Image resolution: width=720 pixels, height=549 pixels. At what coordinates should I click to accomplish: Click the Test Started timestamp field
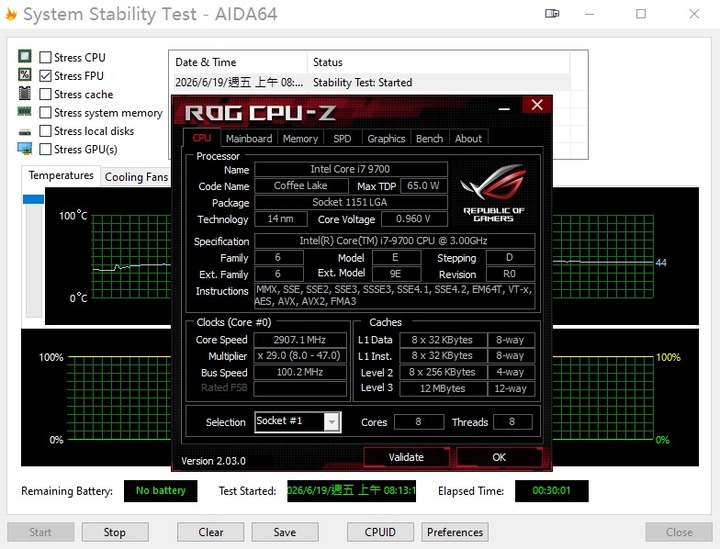(351, 491)
